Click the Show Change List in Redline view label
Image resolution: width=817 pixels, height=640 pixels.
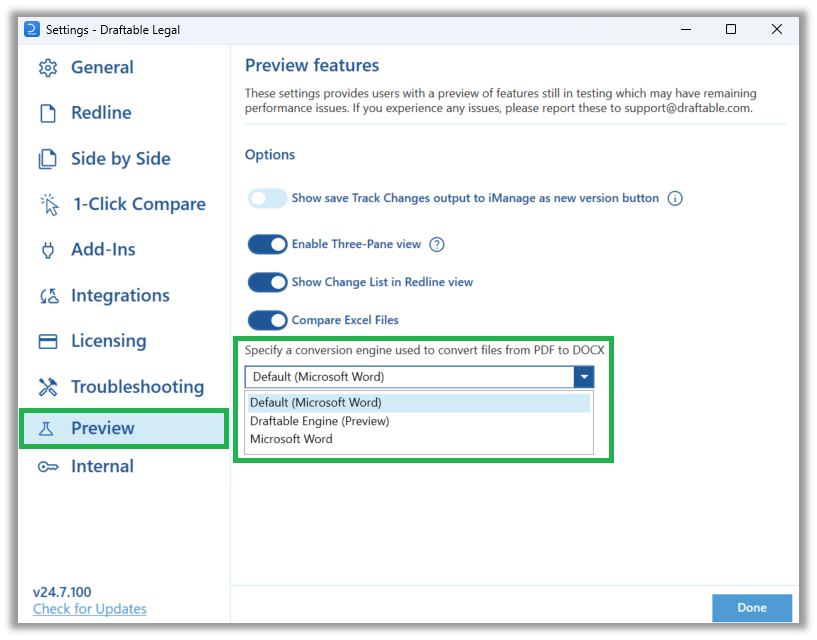[x=382, y=282]
